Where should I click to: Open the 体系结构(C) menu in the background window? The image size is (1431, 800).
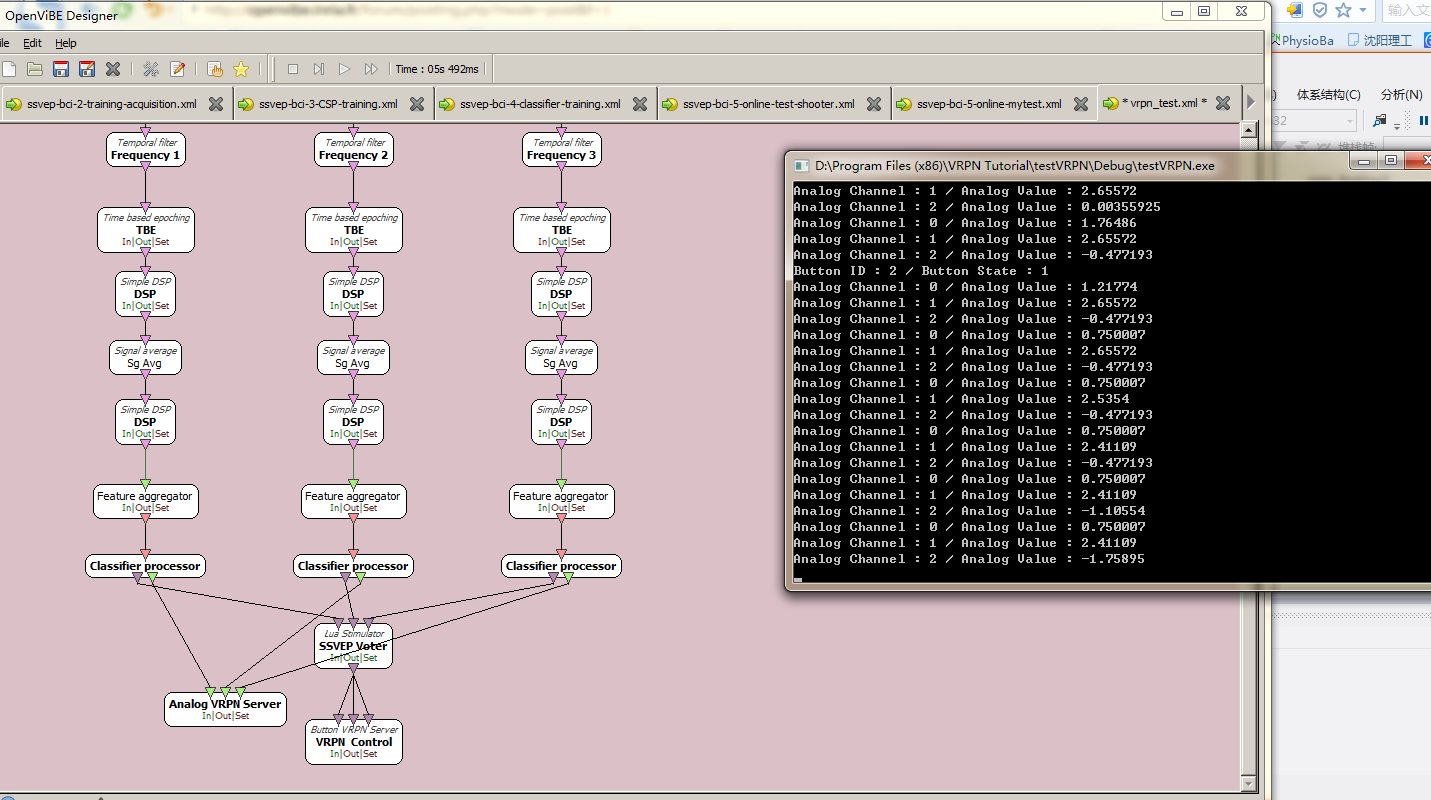[x=1329, y=95]
